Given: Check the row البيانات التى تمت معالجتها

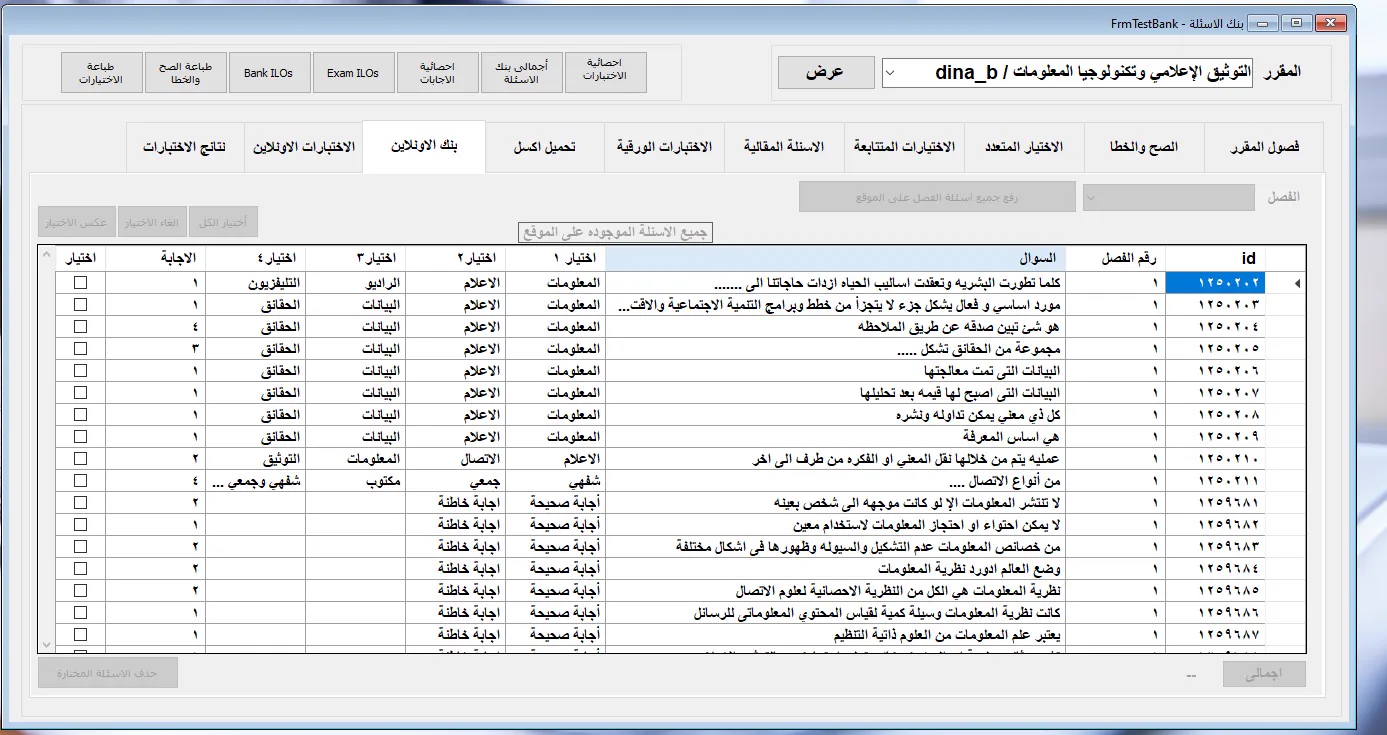Looking at the screenshot, I should coord(80,371).
